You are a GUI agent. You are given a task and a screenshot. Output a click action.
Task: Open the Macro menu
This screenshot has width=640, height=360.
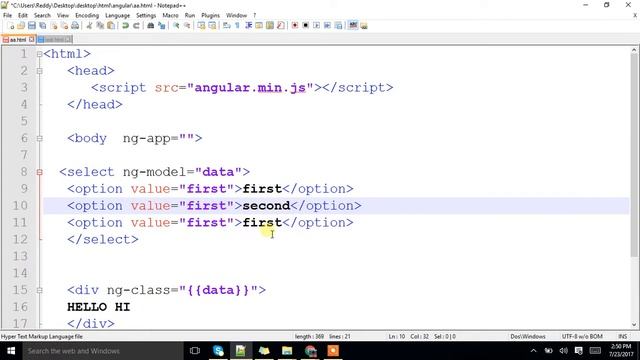pyautogui.click(x=170, y=15)
